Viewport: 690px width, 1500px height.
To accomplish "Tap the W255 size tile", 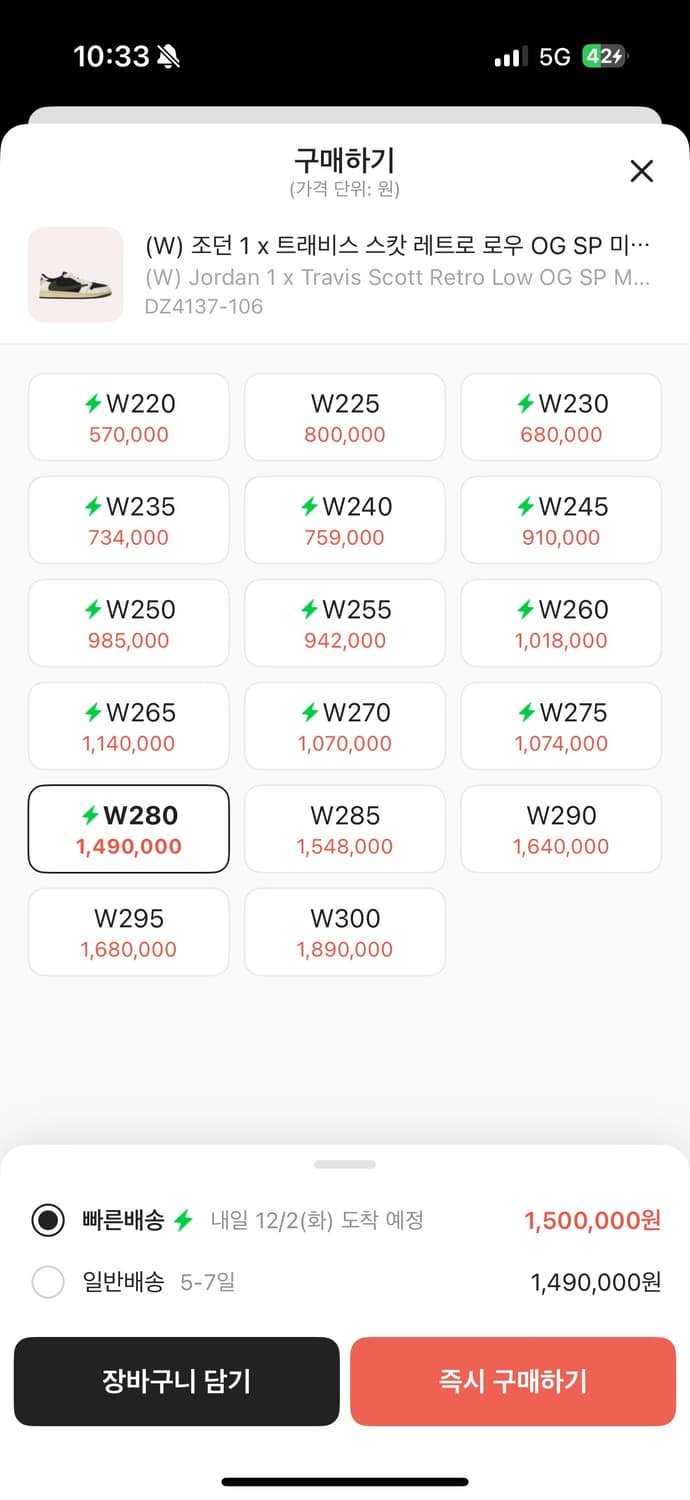I will (x=345, y=623).
